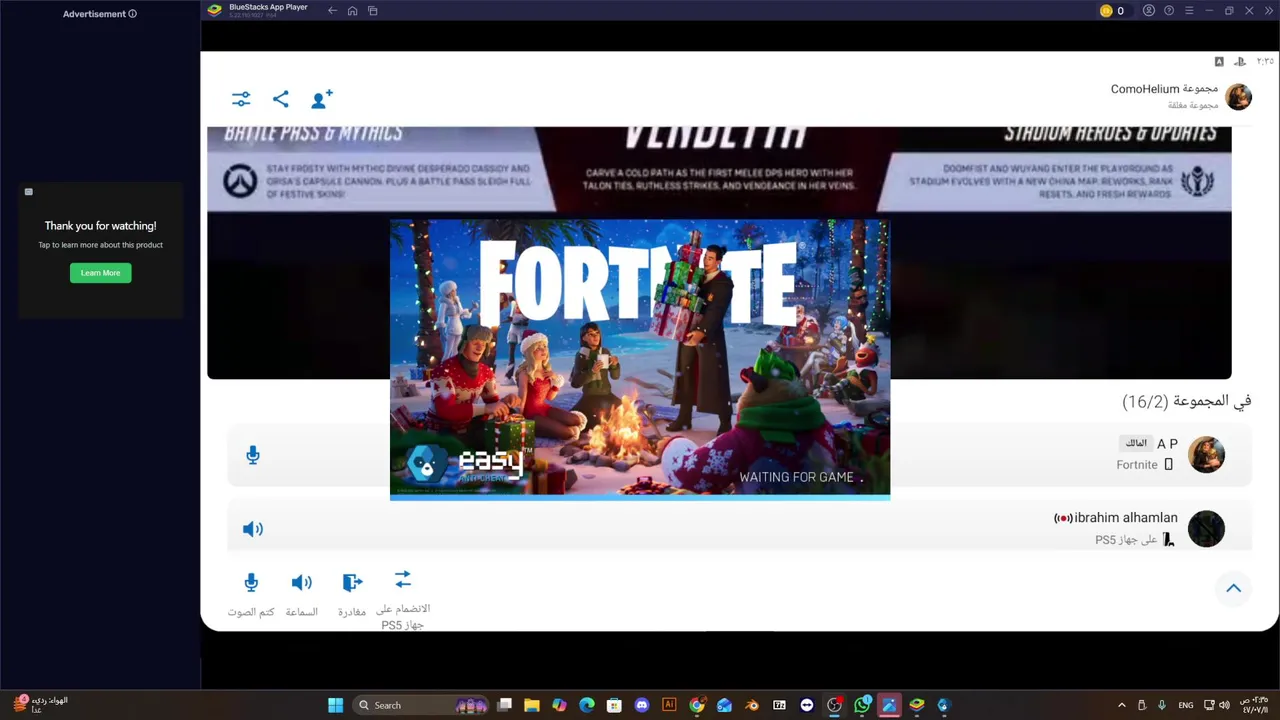The height and width of the screenshot is (720, 1280).
Task: Open BlueStacks recent apps icon
Action: click(372, 11)
